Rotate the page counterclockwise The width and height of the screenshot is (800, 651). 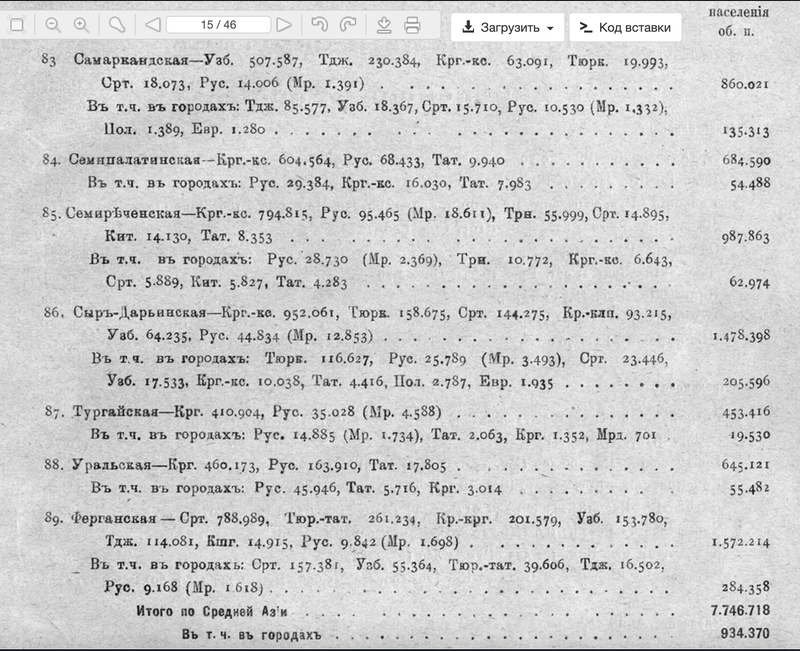tap(320, 24)
